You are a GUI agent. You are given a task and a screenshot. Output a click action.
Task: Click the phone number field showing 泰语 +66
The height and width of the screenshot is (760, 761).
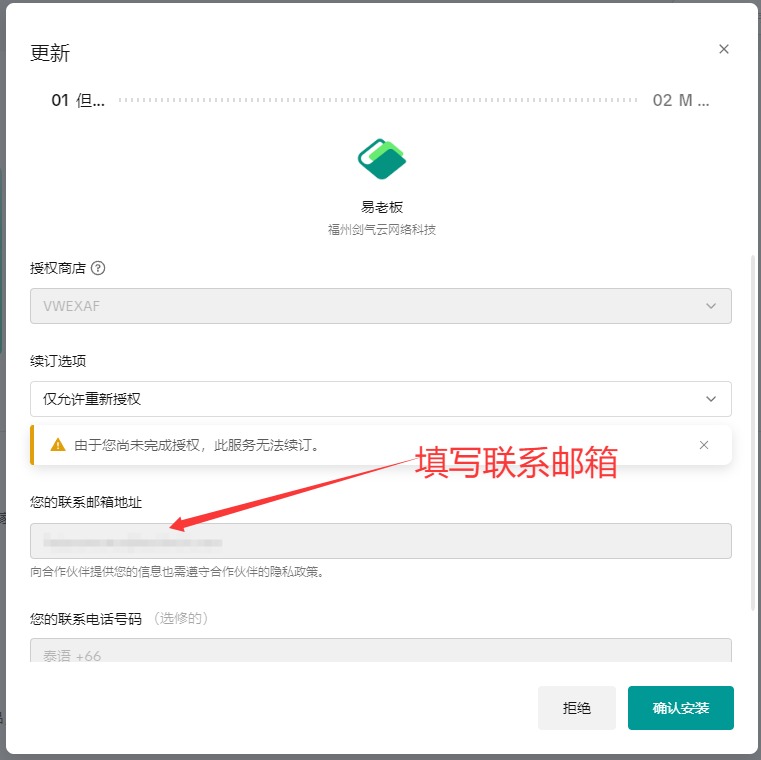point(380,650)
